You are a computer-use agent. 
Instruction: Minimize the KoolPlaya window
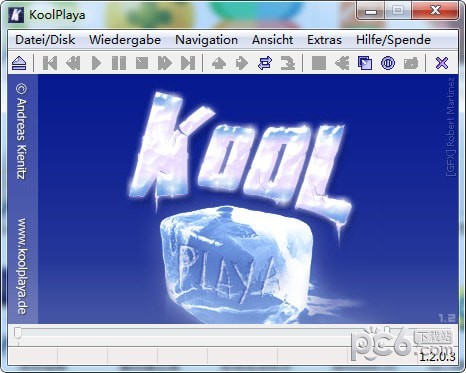tap(371, 11)
